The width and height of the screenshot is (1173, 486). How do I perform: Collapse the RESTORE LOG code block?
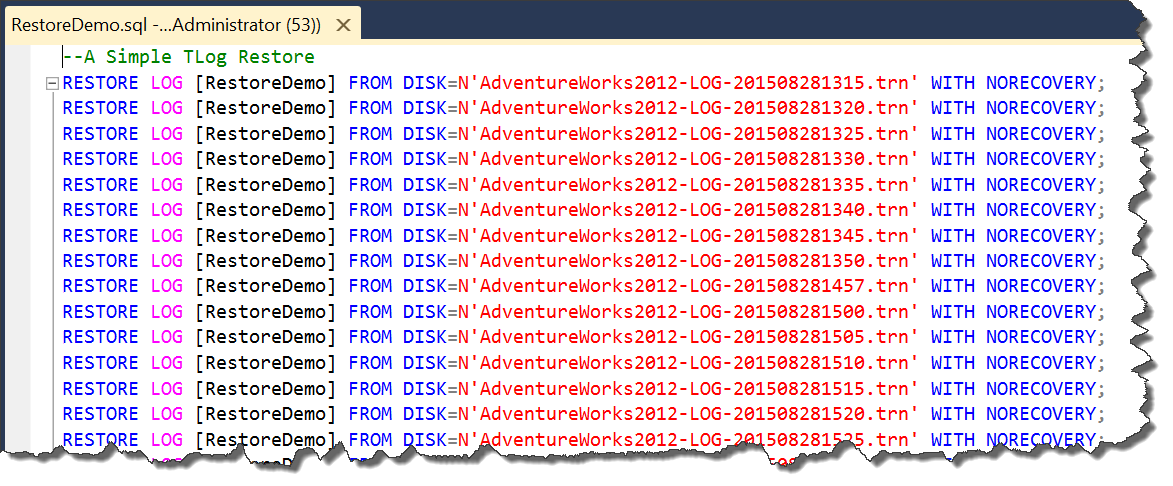[x=52, y=83]
